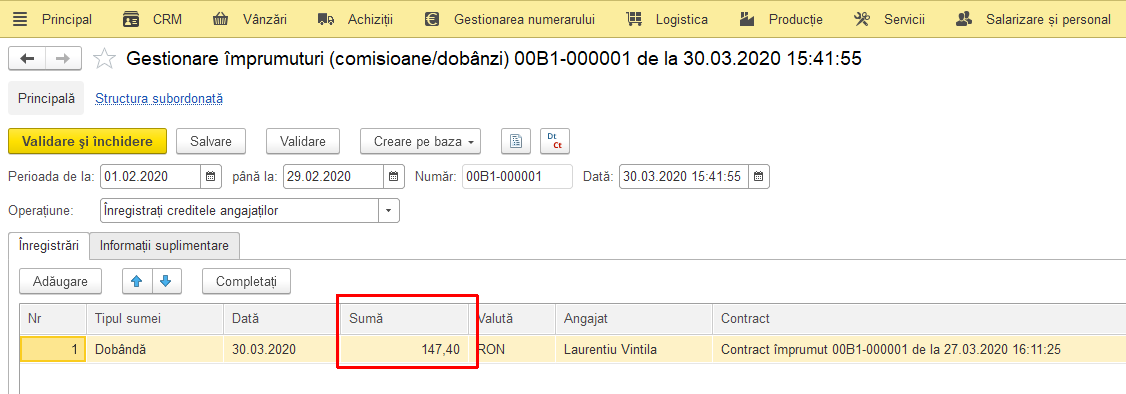
Task: Open the document report icon button
Action: tap(516, 141)
